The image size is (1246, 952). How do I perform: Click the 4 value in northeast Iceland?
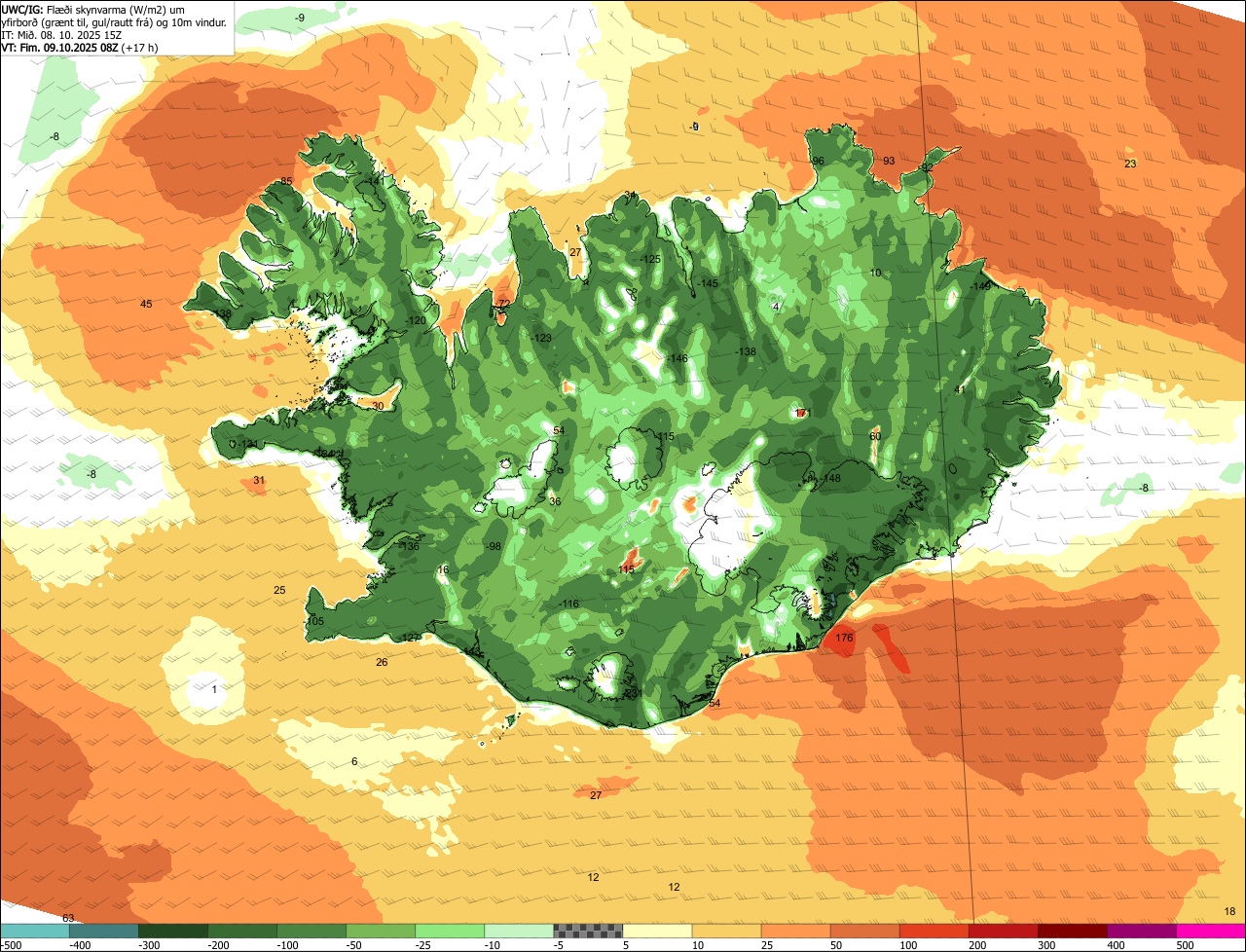[776, 307]
